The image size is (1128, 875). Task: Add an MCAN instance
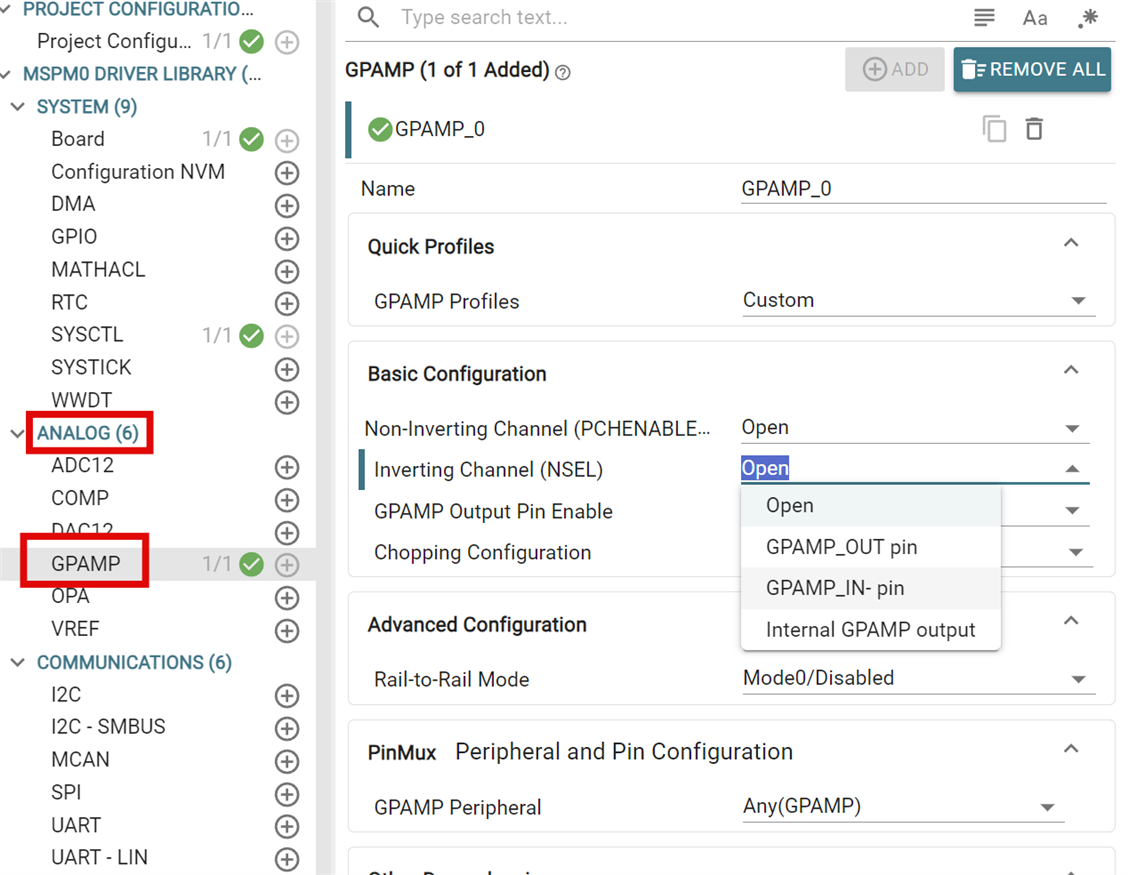point(287,761)
